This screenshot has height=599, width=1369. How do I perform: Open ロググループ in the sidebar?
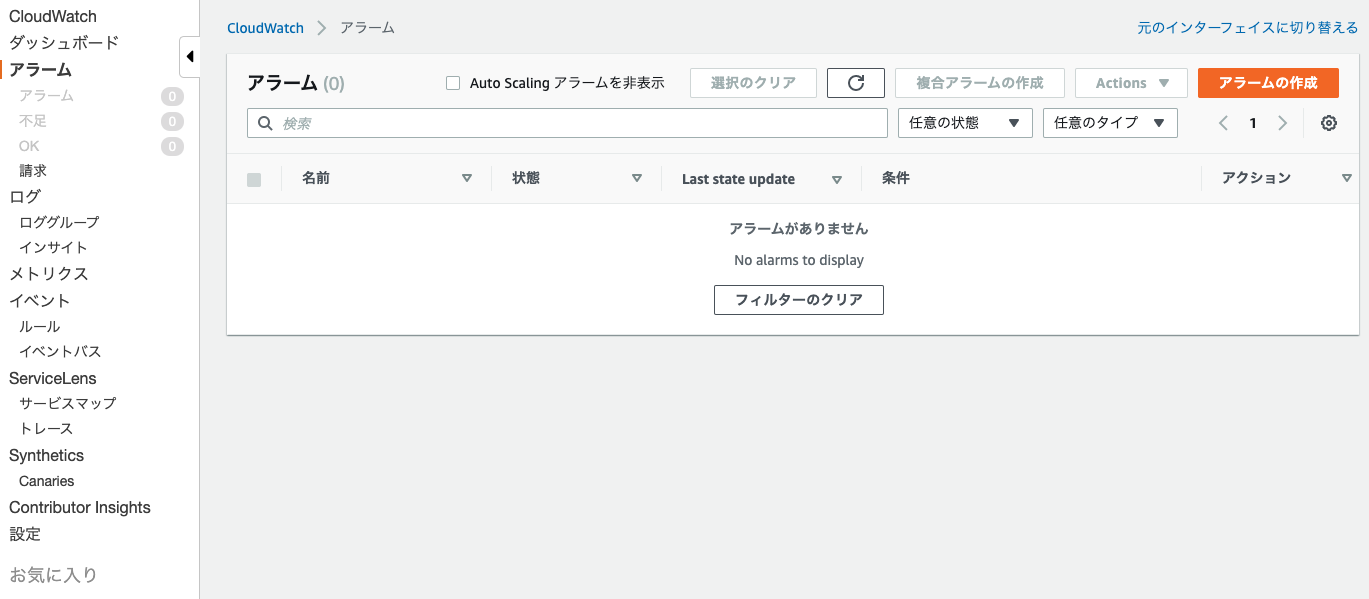click(x=59, y=222)
